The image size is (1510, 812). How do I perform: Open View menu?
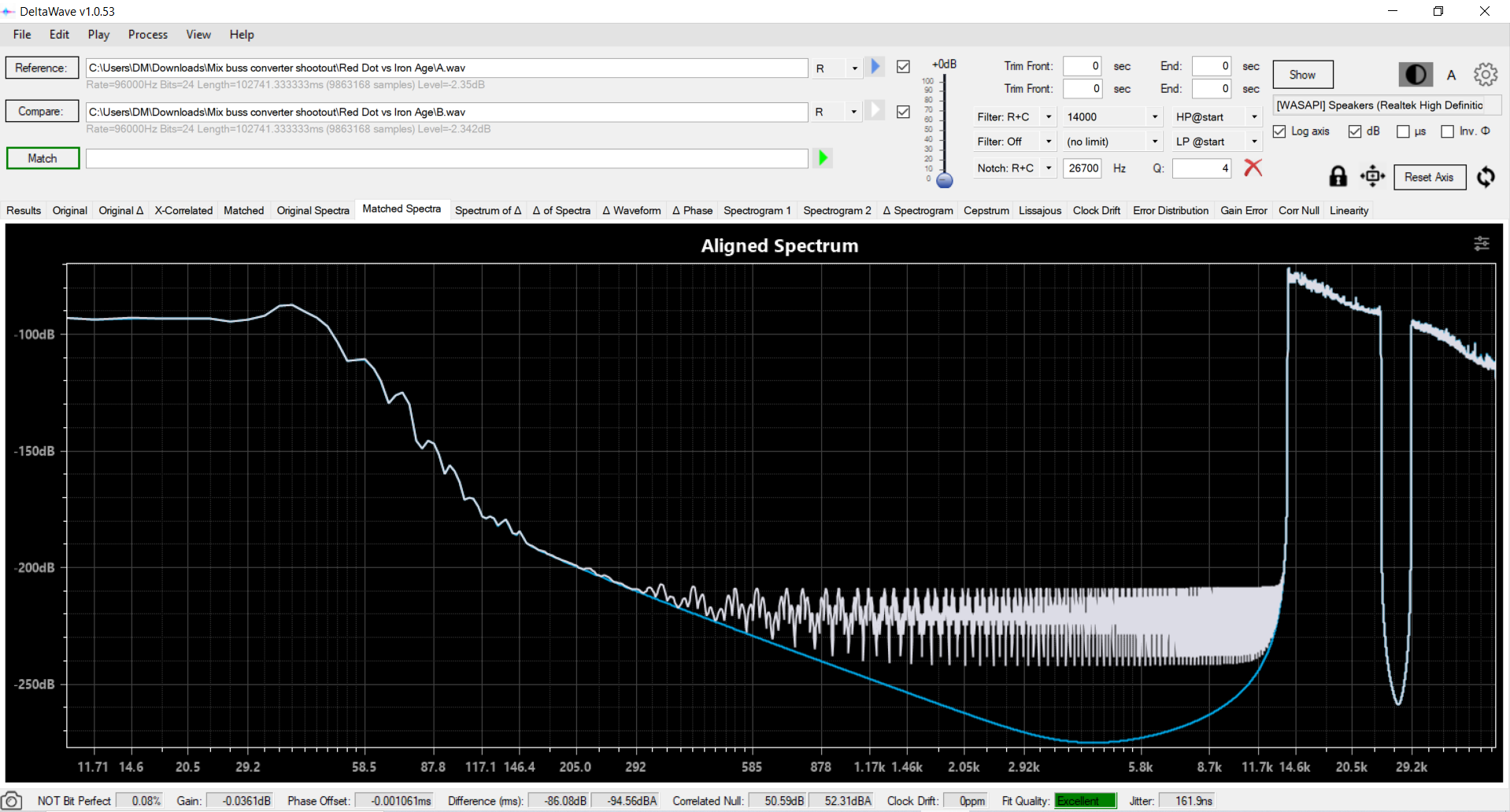coord(198,35)
